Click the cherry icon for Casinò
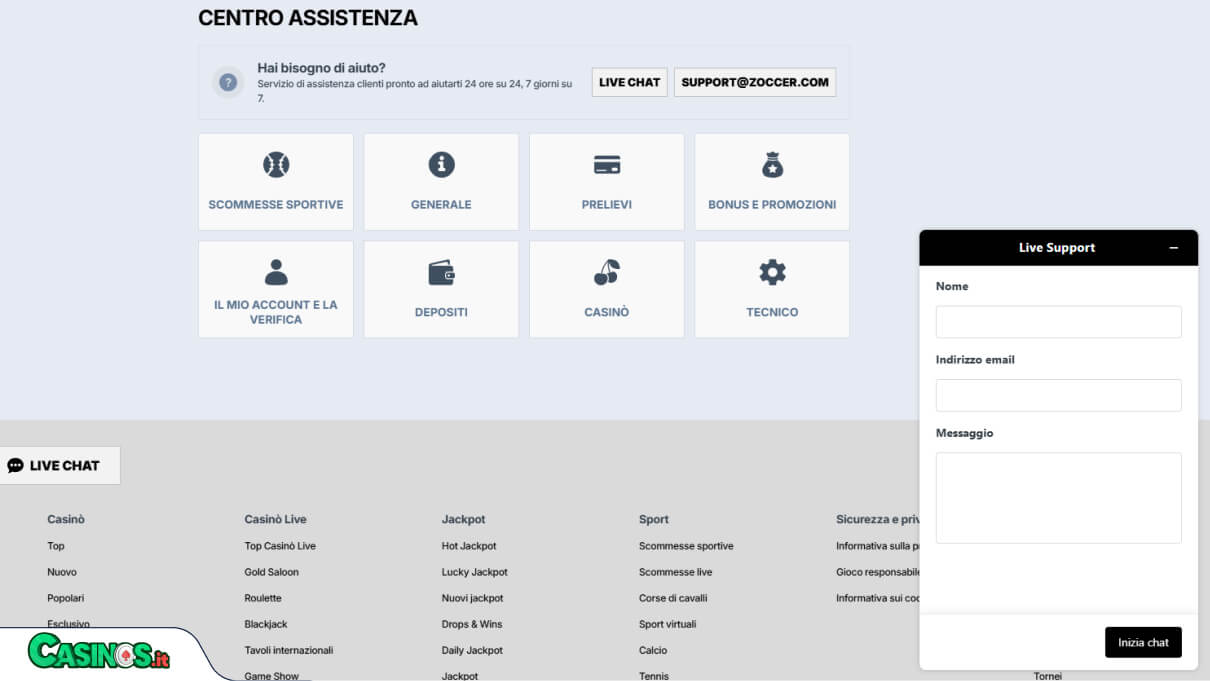The height and width of the screenshot is (681, 1210). 607,272
